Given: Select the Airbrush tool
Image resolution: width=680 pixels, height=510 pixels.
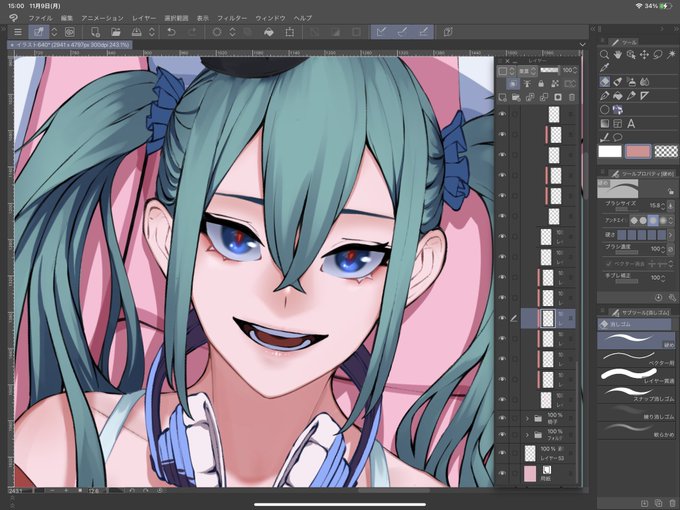Looking at the screenshot, I should [x=631, y=82].
